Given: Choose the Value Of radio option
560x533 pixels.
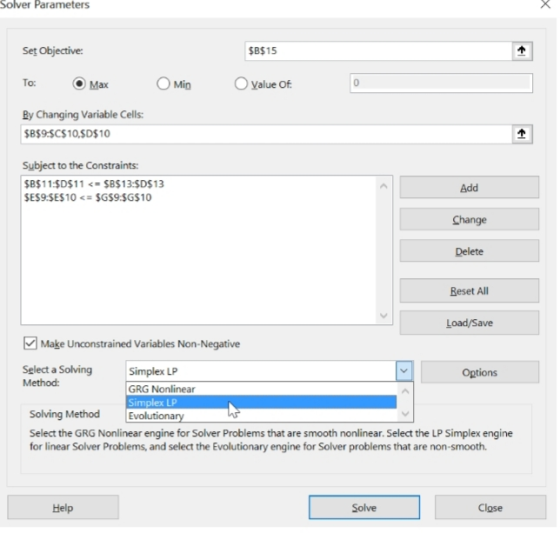Looking at the screenshot, I should point(241,84).
